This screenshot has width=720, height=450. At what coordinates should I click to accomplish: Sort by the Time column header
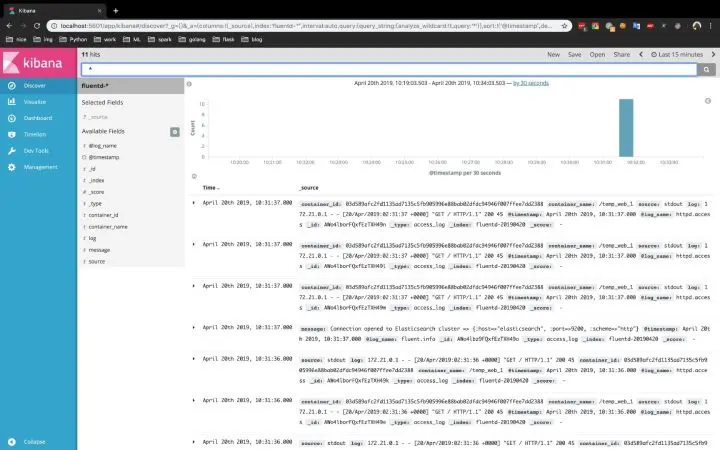211,188
